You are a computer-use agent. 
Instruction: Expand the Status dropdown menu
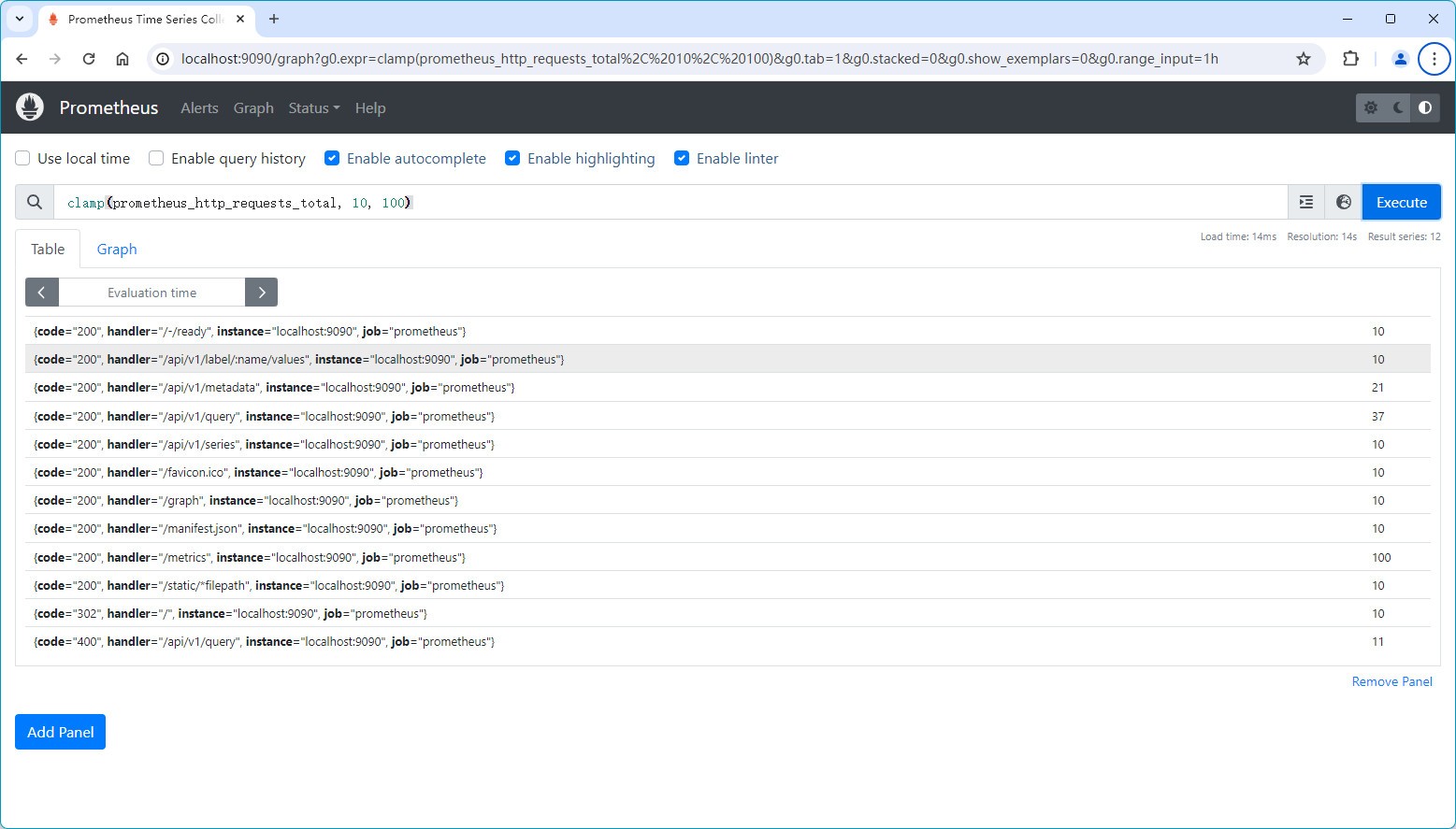(314, 107)
